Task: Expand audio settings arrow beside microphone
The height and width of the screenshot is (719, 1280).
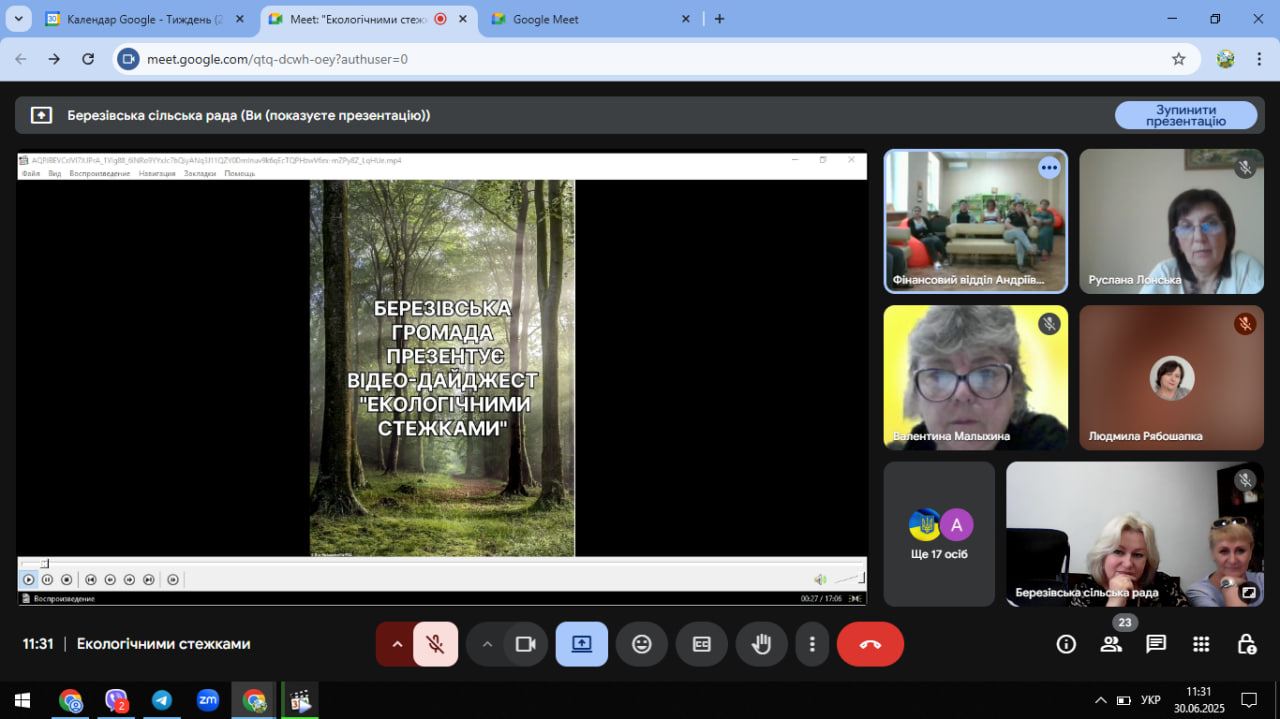Action: [x=397, y=644]
